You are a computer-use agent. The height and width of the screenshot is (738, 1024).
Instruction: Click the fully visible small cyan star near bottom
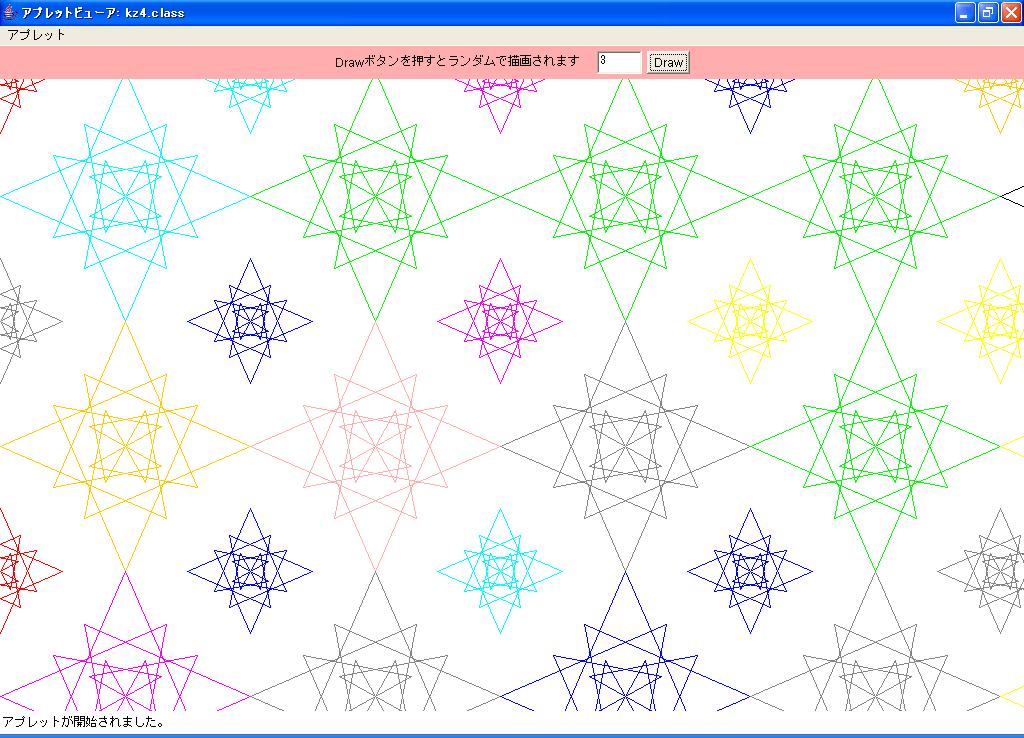click(500, 571)
